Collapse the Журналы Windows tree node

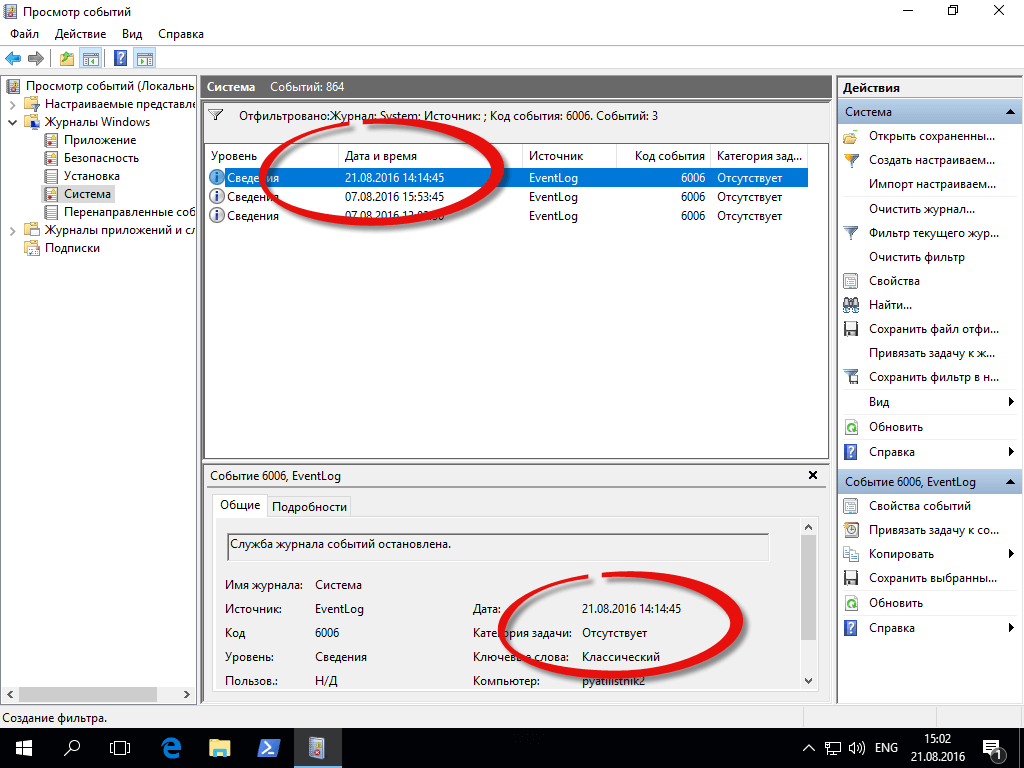12,122
